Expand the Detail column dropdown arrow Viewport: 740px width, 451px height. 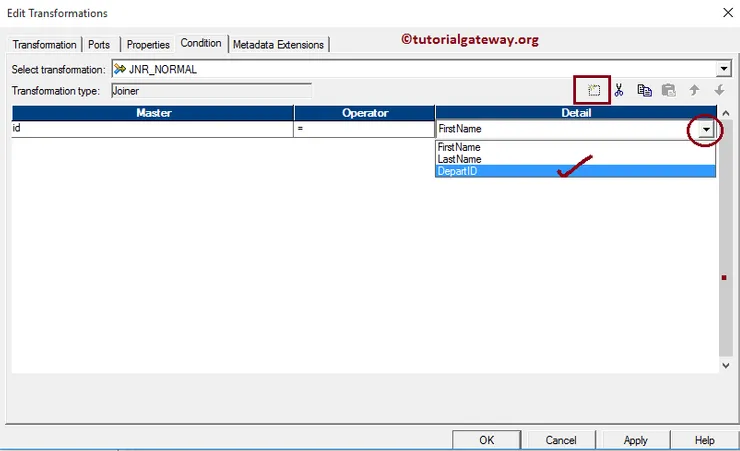[x=706, y=130]
